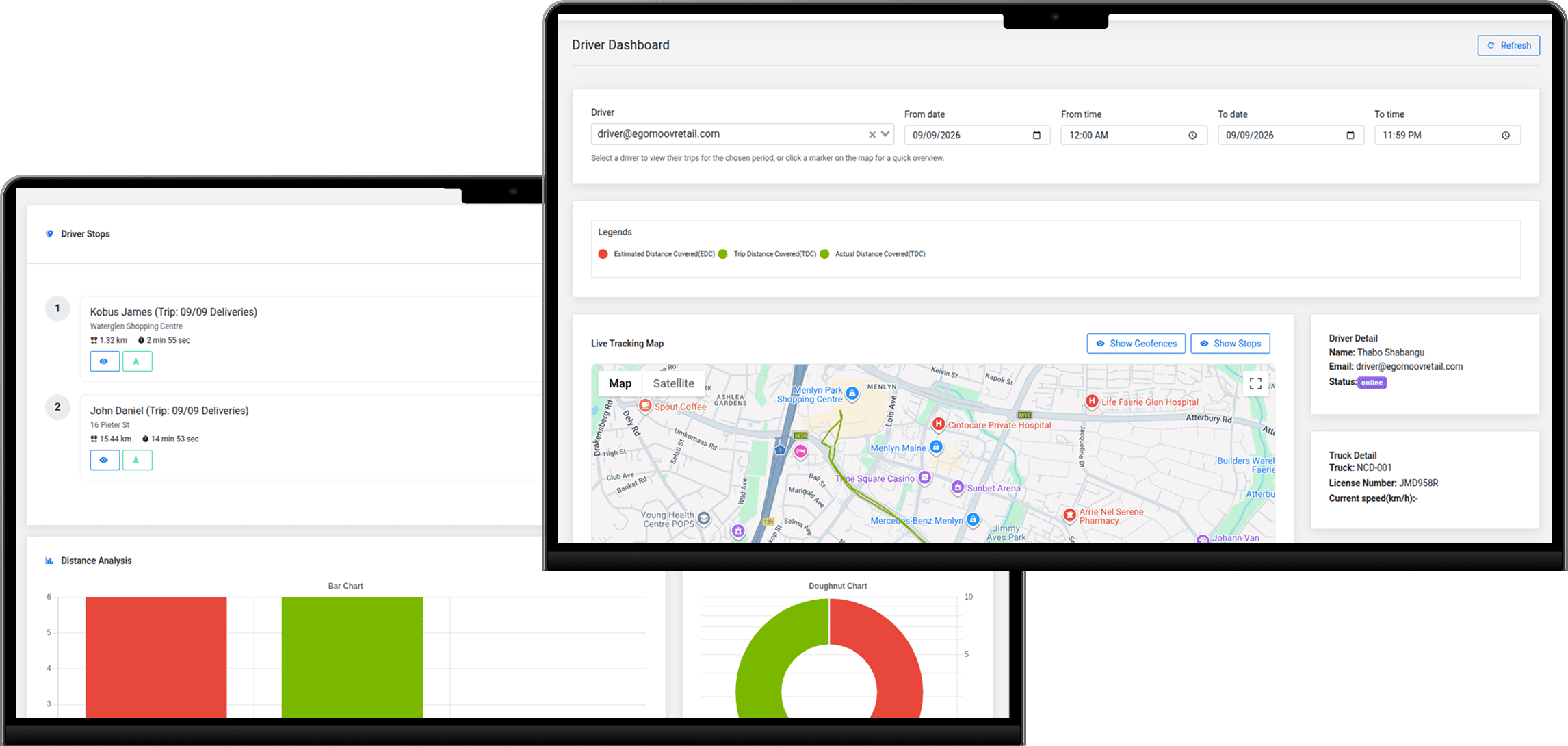Click the truck license number JMD958R
This screenshot has height=746, width=1568.
(x=1419, y=483)
